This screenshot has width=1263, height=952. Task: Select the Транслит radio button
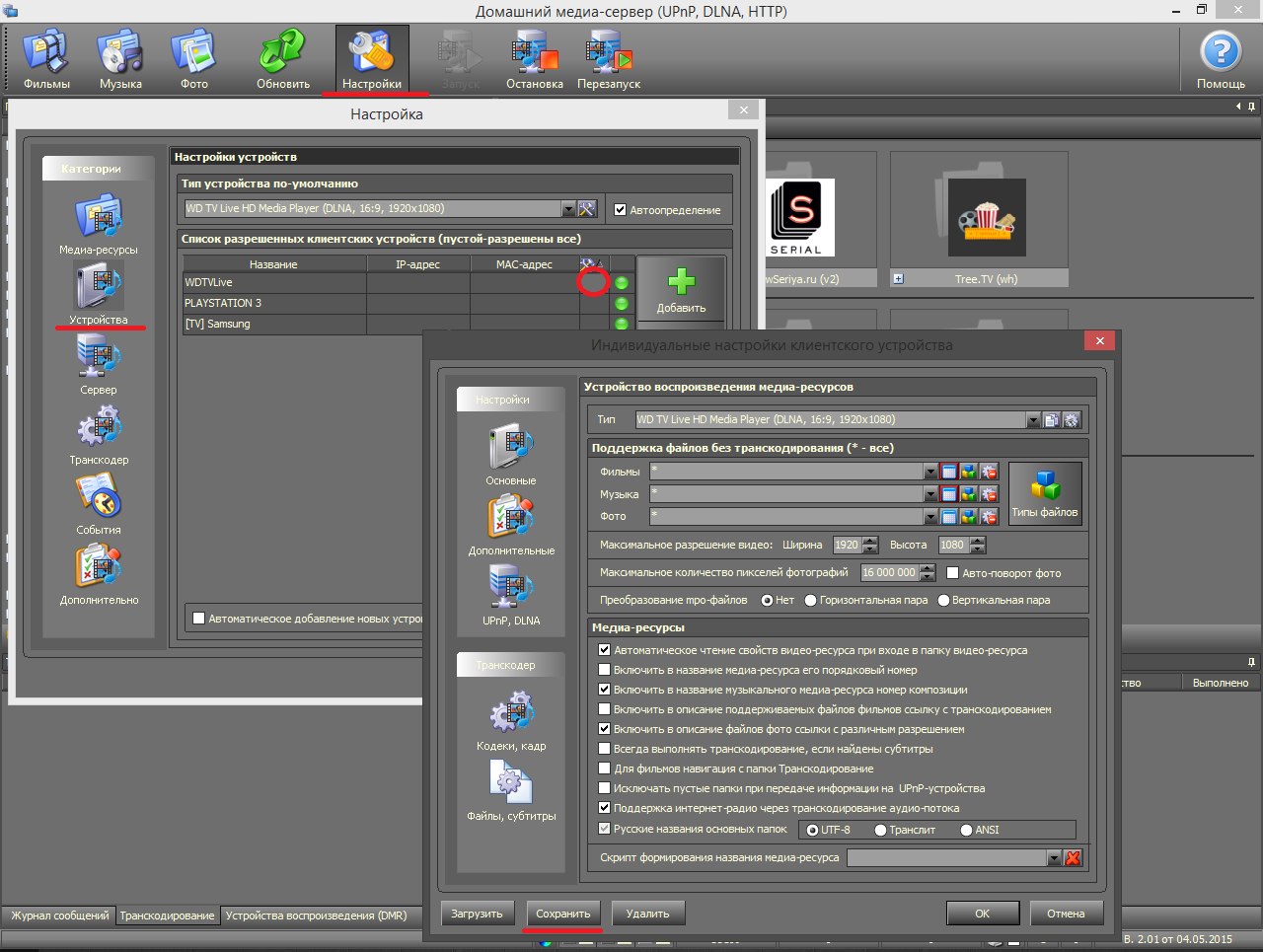click(x=880, y=830)
